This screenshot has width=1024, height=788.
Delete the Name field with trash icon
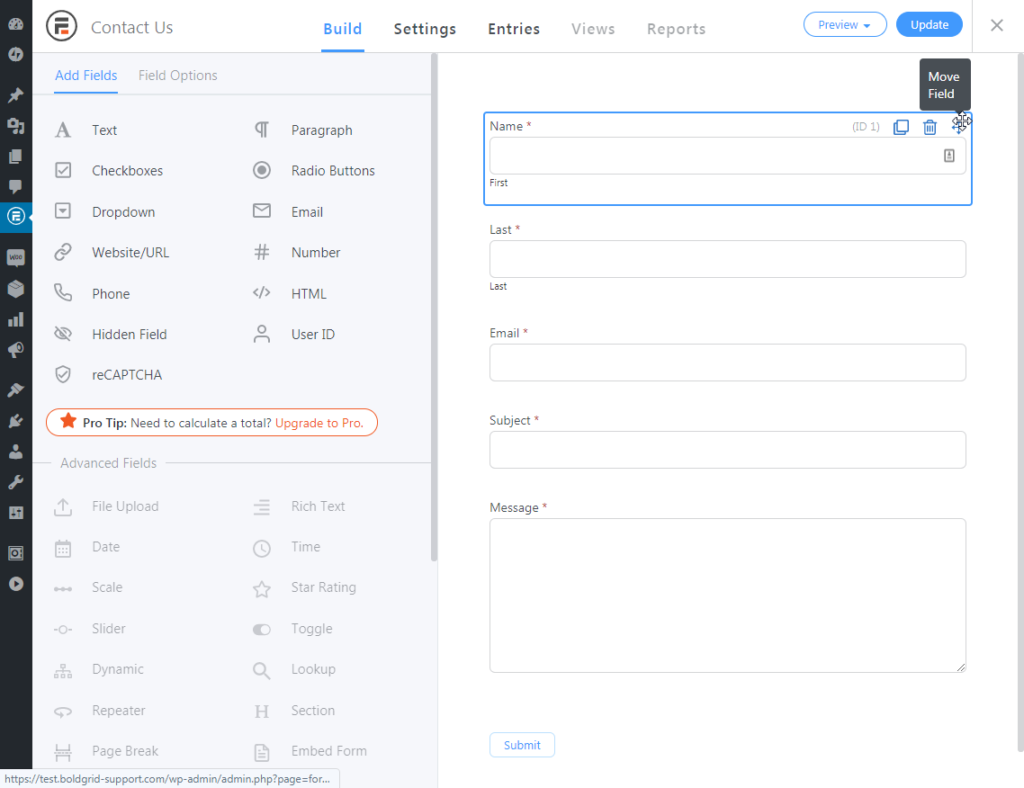pos(930,127)
